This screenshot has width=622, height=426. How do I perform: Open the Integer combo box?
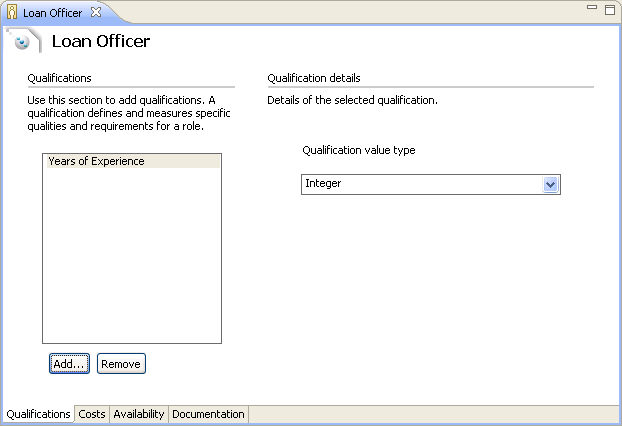[431, 184]
